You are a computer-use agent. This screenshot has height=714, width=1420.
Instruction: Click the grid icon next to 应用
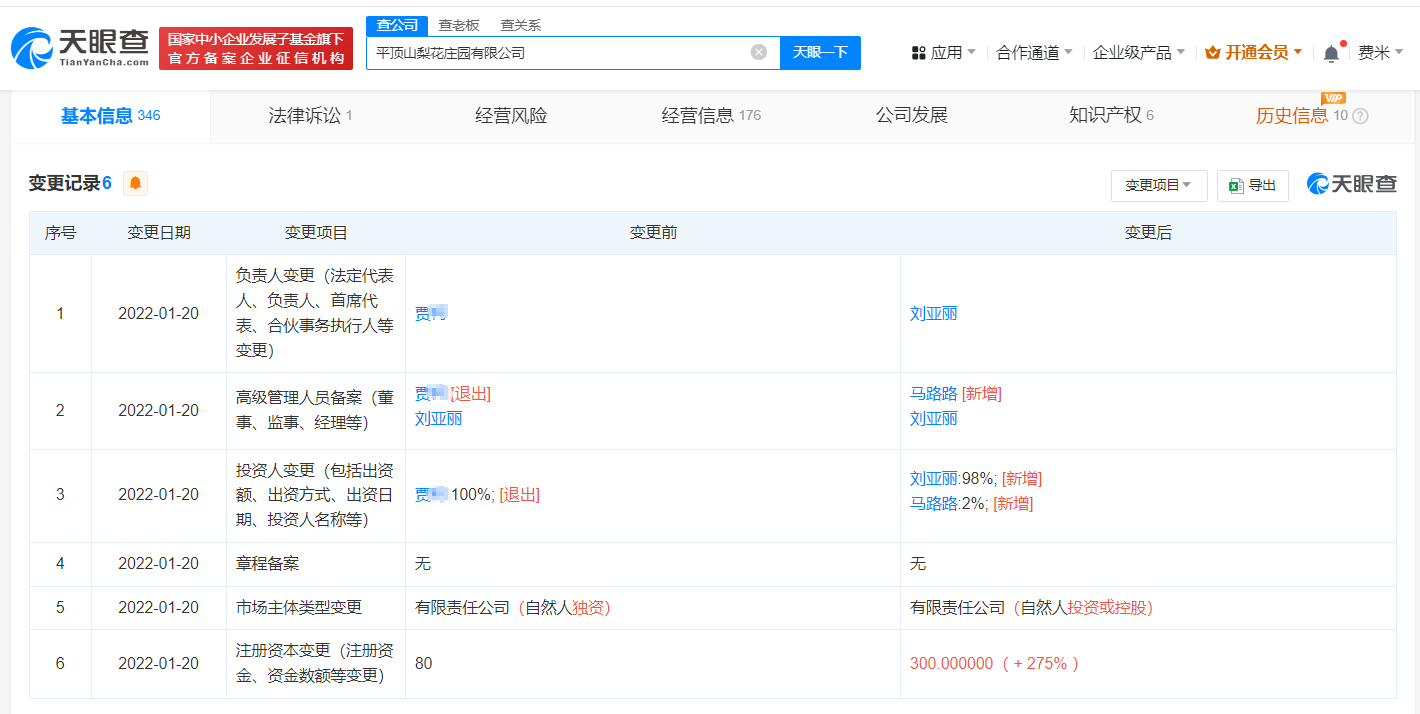coord(919,52)
